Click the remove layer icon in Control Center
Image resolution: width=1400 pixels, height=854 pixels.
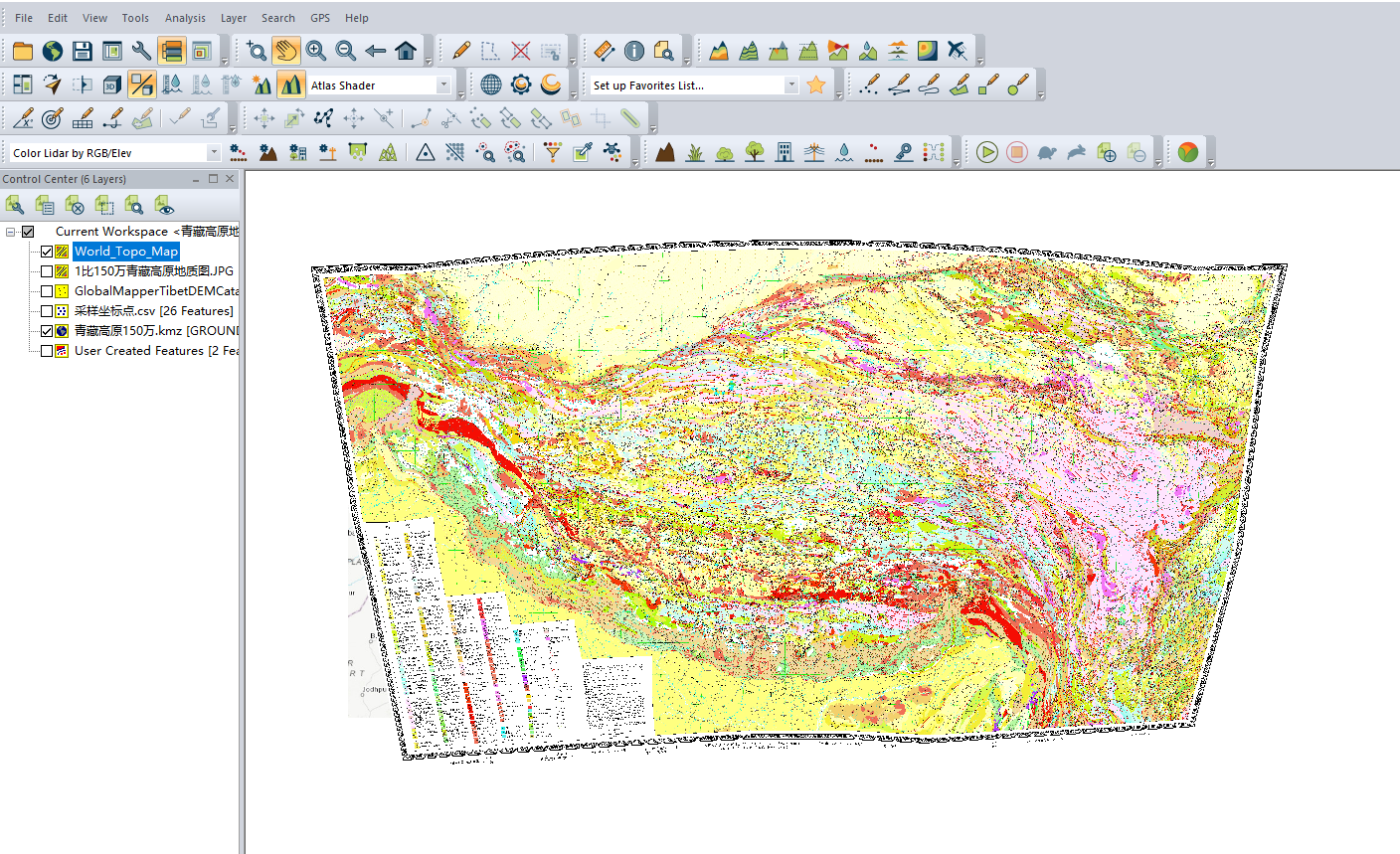pyautogui.click(x=75, y=205)
